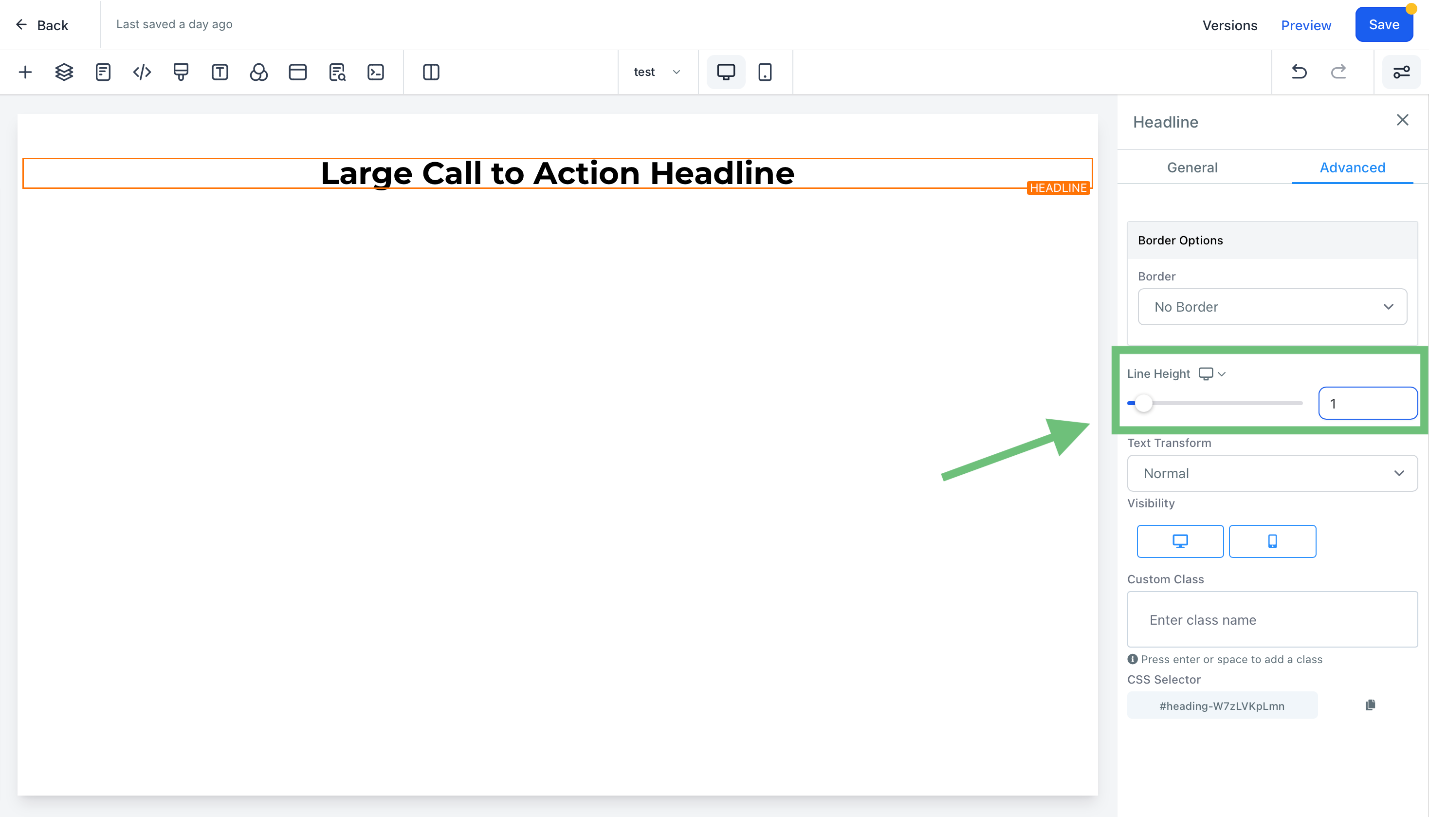This screenshot has height=817, width=1429.
Task: Open the layers stack icon
Action: (x=64, y=72)
